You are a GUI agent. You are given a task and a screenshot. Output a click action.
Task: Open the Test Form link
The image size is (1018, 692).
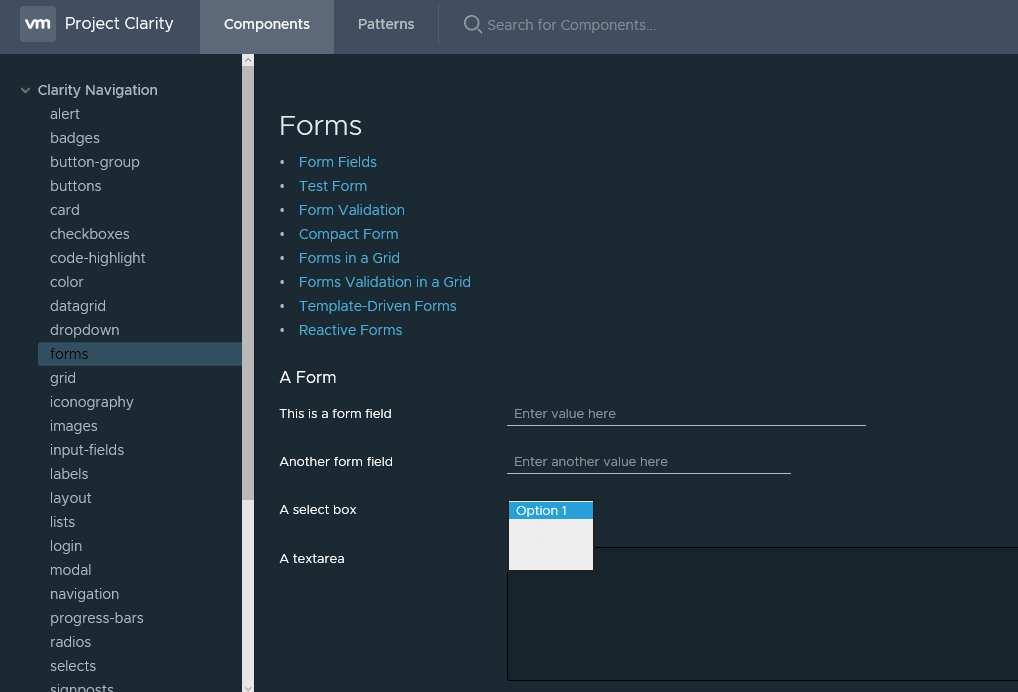(x=332, y=186)
